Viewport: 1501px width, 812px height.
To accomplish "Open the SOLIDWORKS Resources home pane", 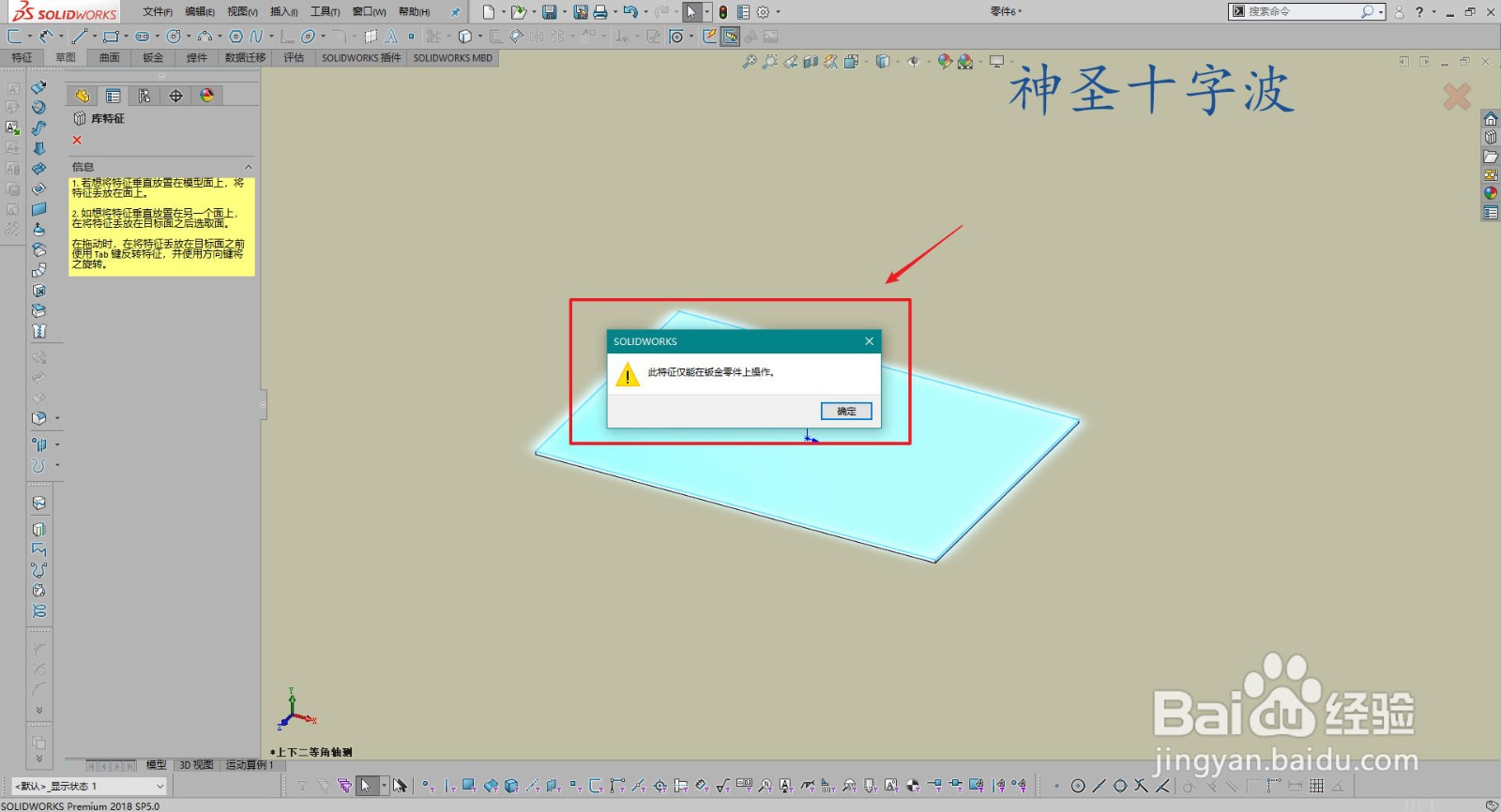I will (x=1491, y=119).
